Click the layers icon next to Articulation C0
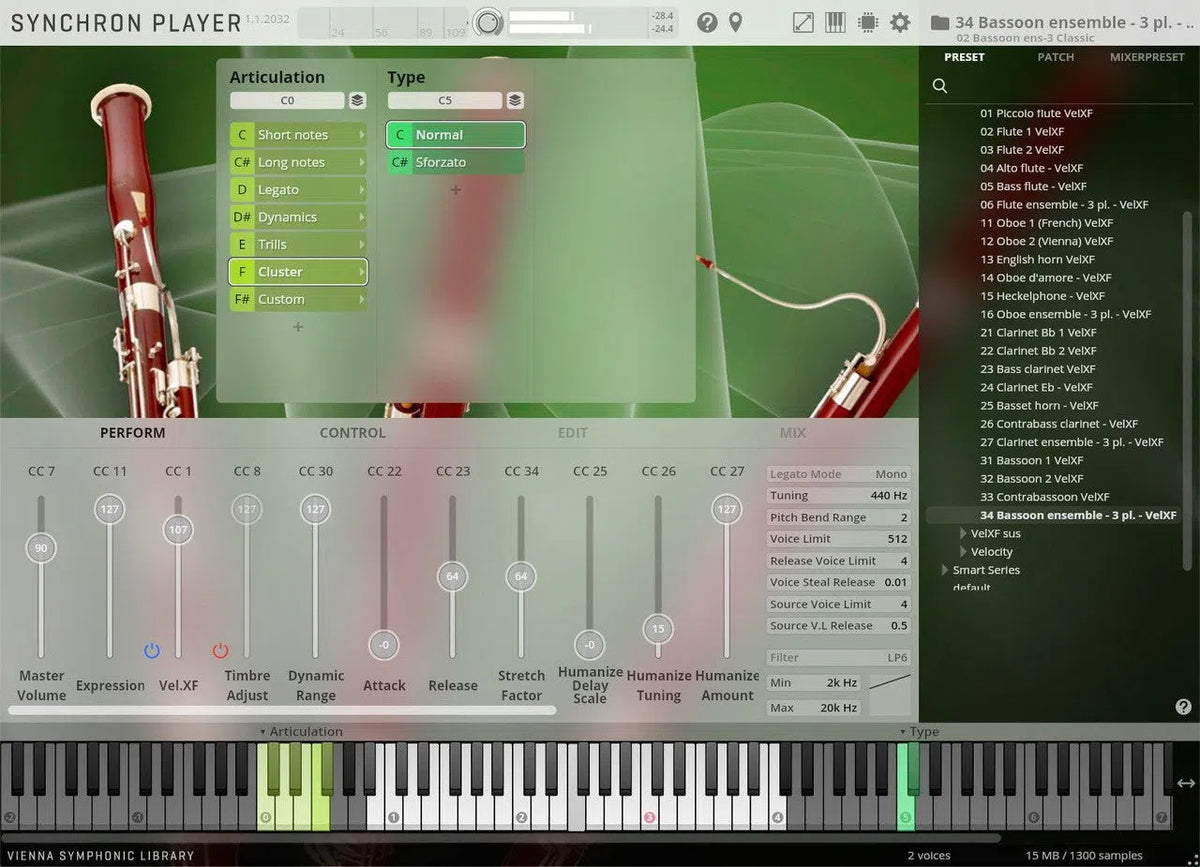Screen dimensions: 1200x867 pyautogui.click(x=357, y=101)
